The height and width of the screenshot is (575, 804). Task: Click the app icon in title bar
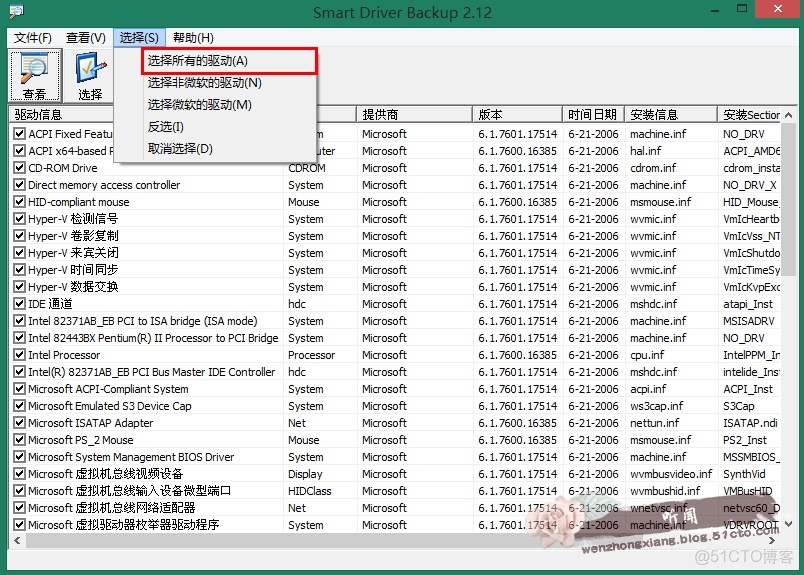[x=16, y=11]
